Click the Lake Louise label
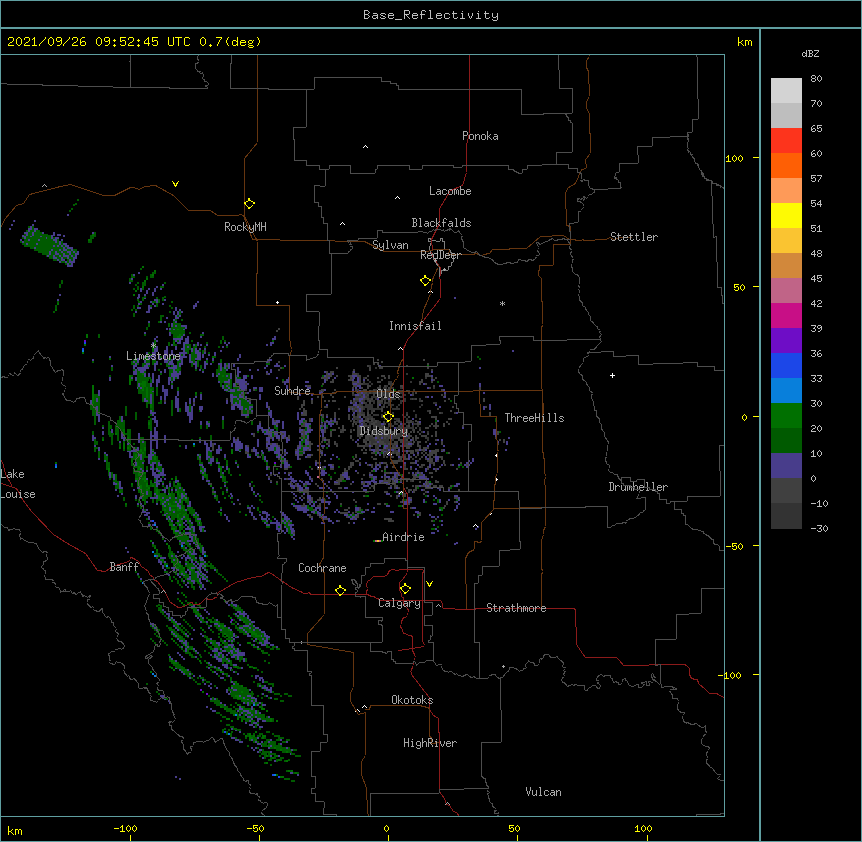862x842 pixels. pos(18,484)
